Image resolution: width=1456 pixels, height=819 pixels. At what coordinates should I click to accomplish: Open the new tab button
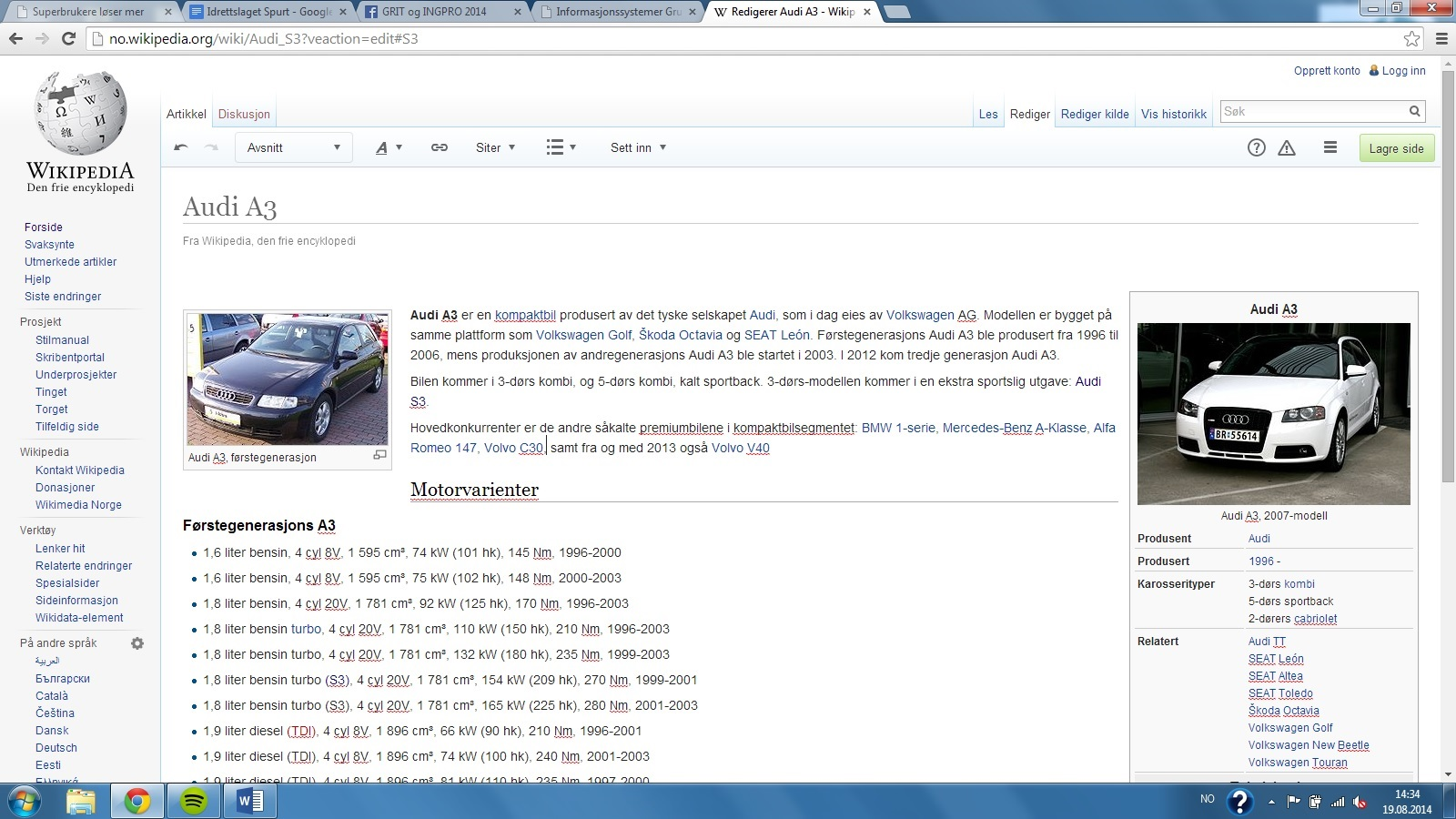(x=896, y=12)
